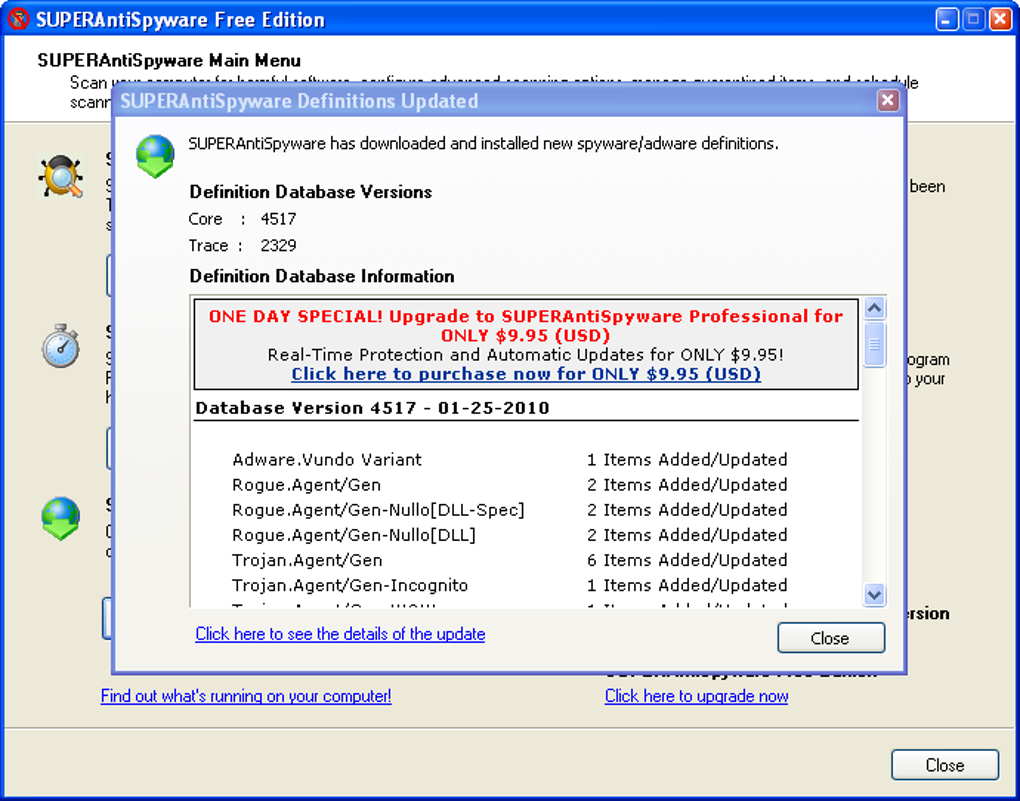Click the globe download icon in Definitions dialog
The image size is (1020, 801).
coord(155,156)
